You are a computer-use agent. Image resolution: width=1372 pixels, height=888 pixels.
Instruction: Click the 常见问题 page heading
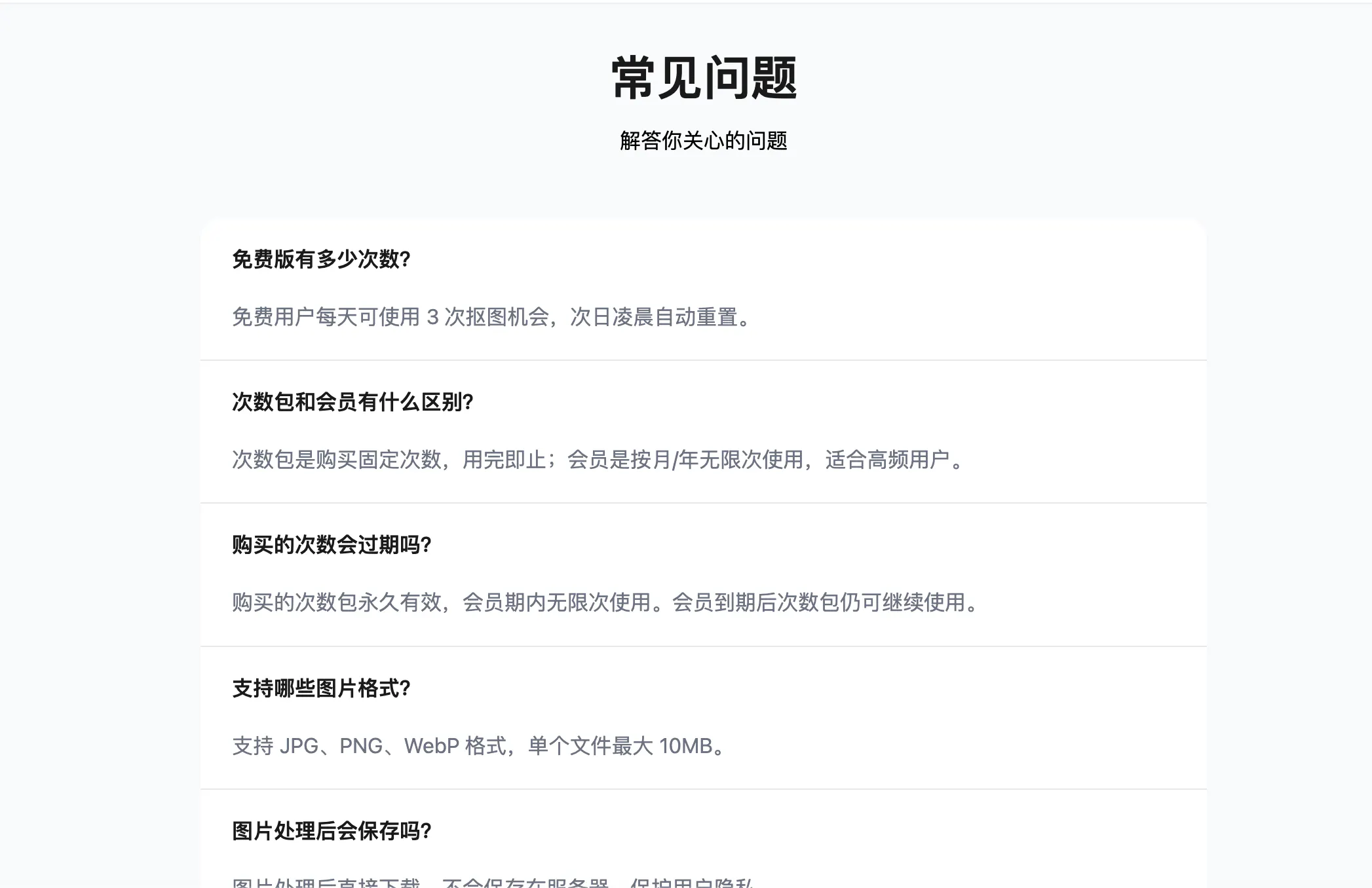pos(704,78)
